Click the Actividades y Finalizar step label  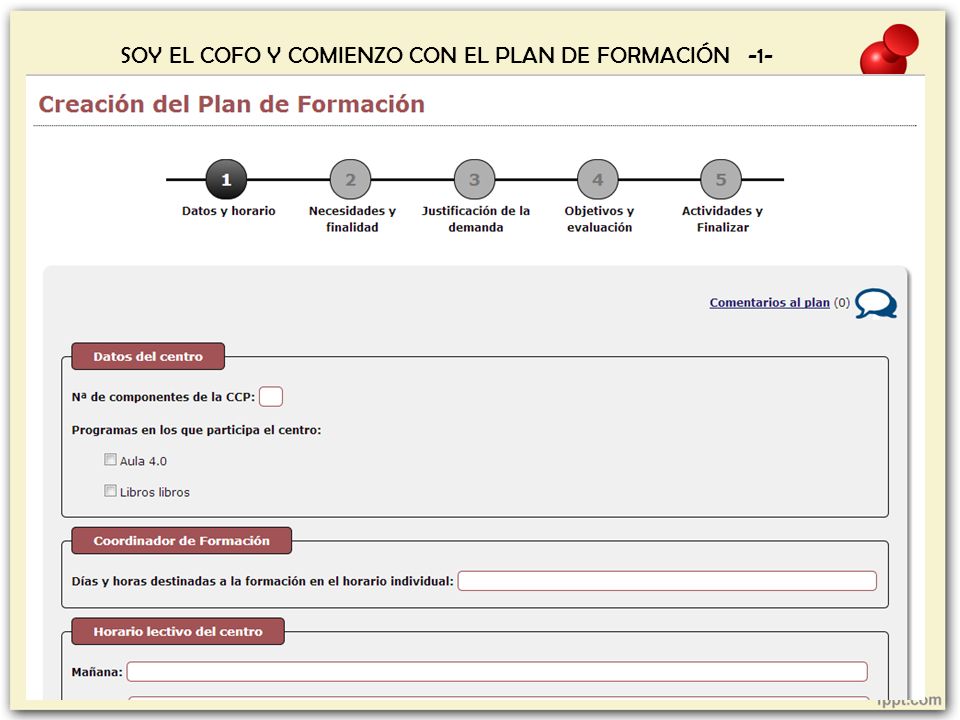(x=722, y=219)
